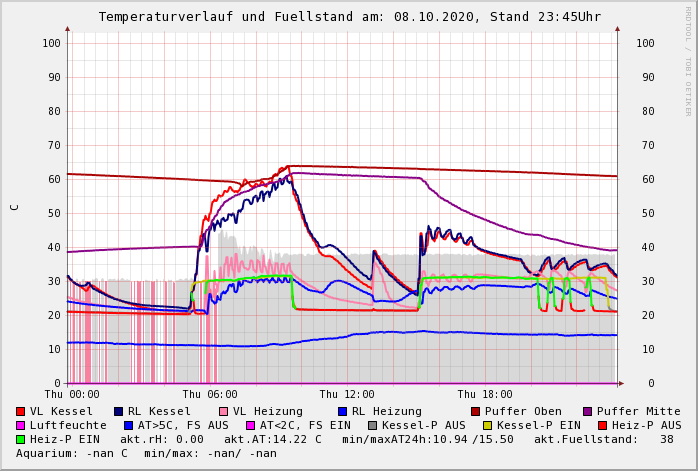Click the 'Thu 18:00' time axis label
This screenshot has width=698, height=471.
(485, 395)
